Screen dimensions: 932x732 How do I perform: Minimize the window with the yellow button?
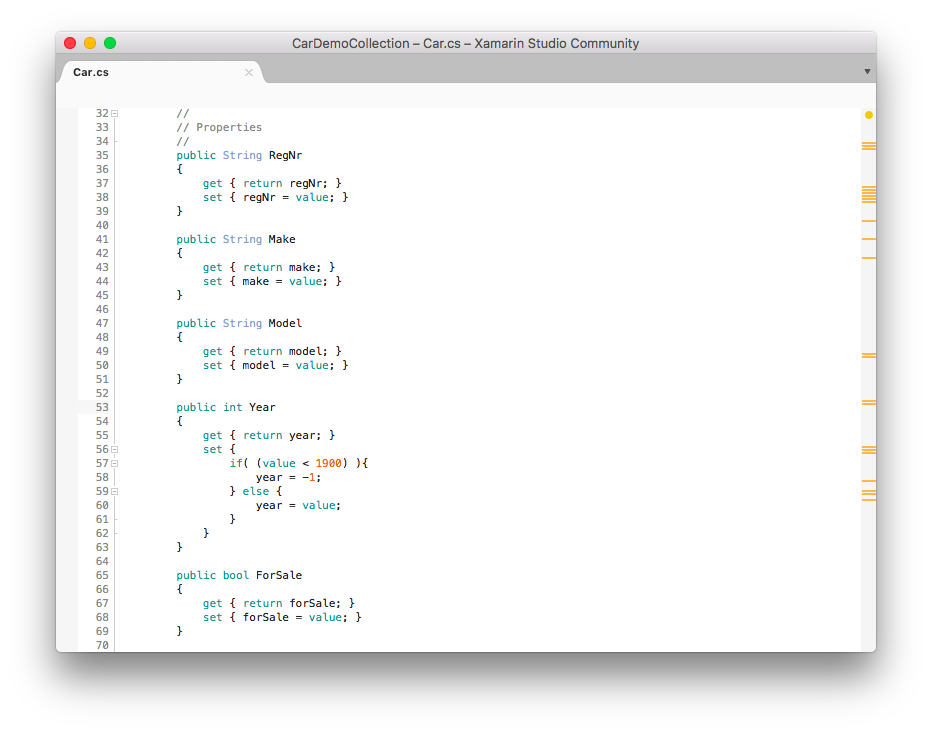coord(90,43)
